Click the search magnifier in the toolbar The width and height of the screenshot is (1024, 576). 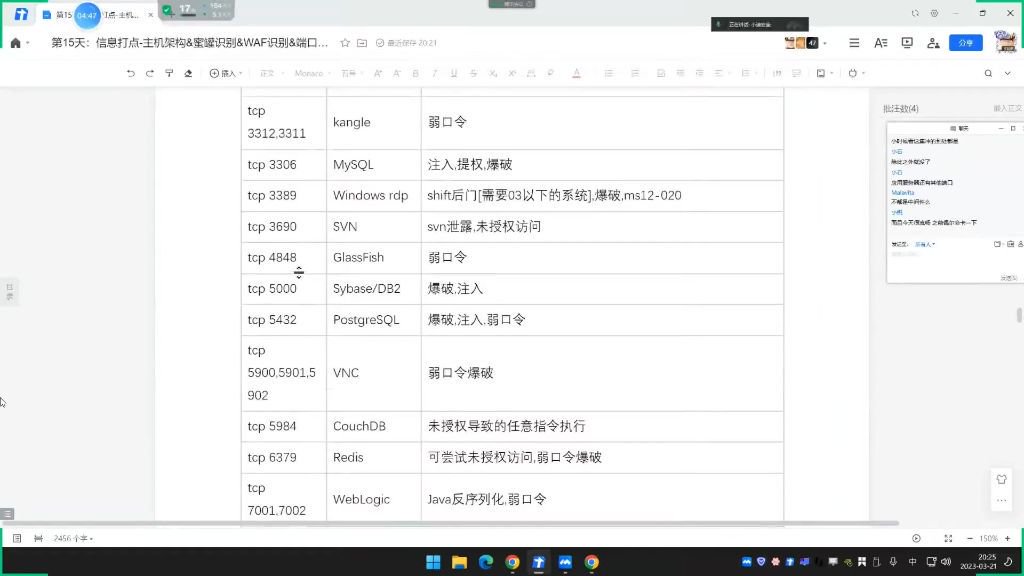988,73
